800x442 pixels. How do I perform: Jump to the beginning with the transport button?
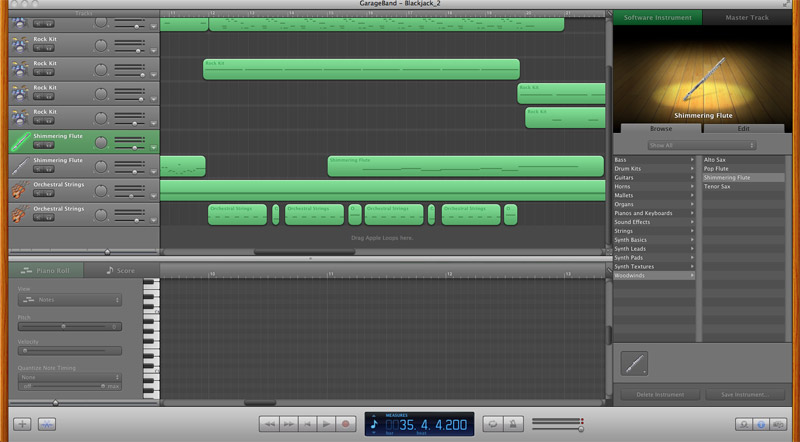308,424
